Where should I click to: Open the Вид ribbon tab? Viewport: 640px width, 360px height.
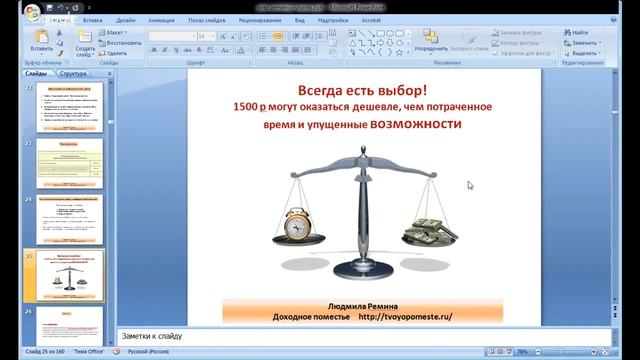coord(300,20)
